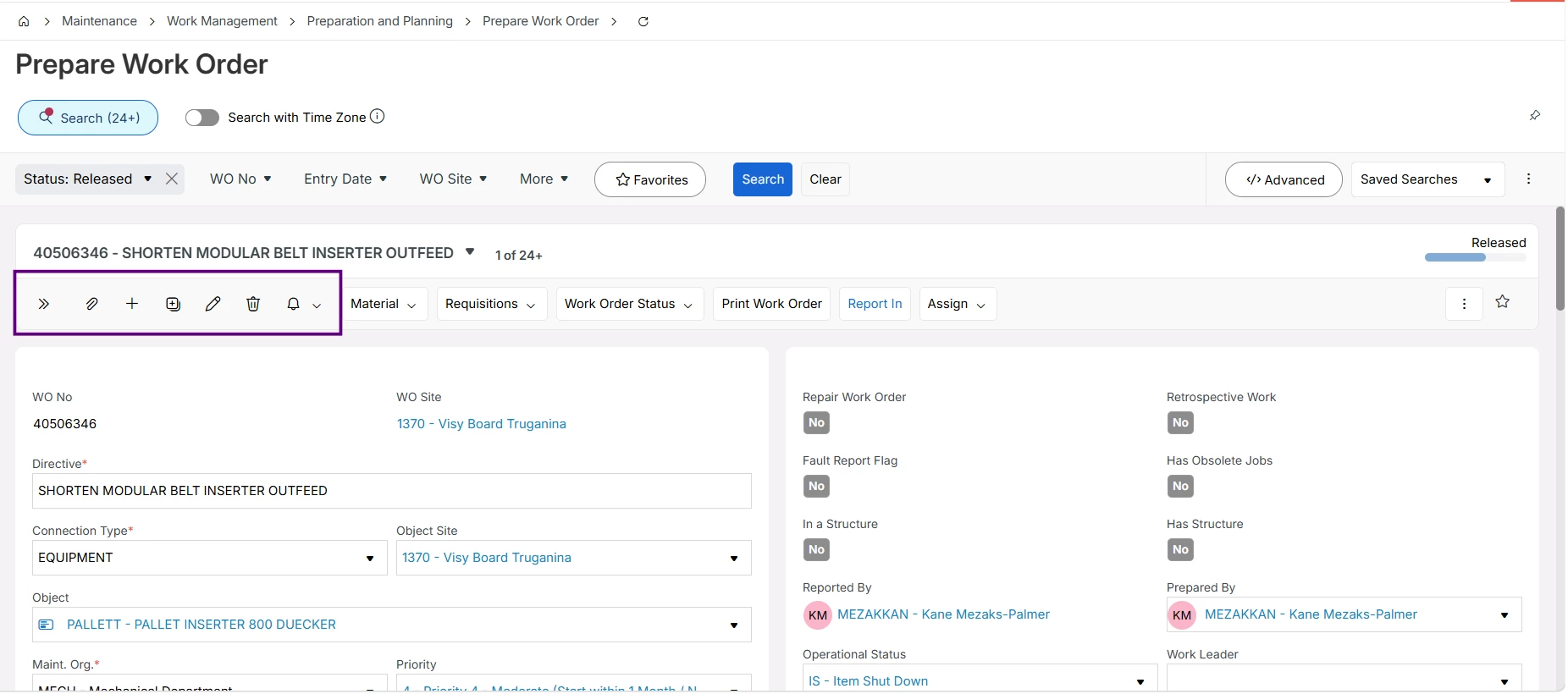
Task: Toggle the Has Obsolete Jobs flag
Action: (1180, 487)
